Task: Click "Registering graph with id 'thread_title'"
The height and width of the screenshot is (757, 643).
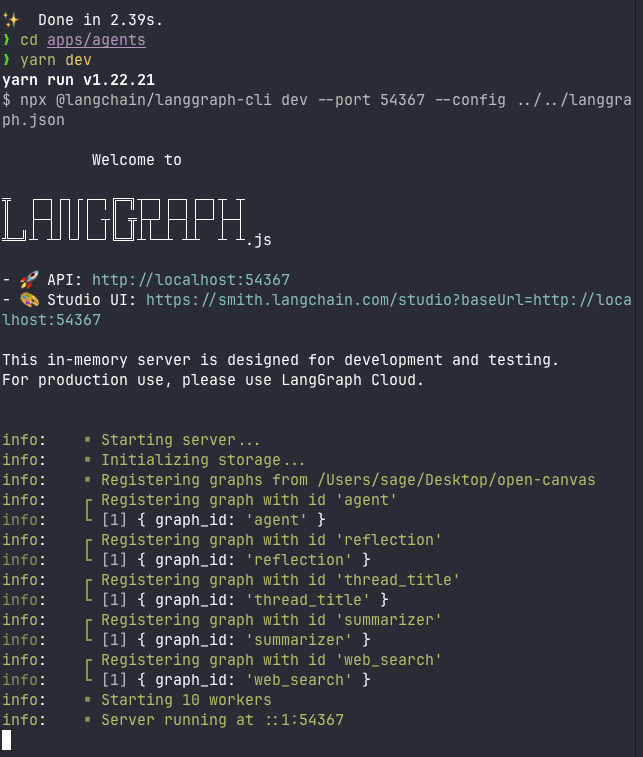Action: (x=280, y=580)
